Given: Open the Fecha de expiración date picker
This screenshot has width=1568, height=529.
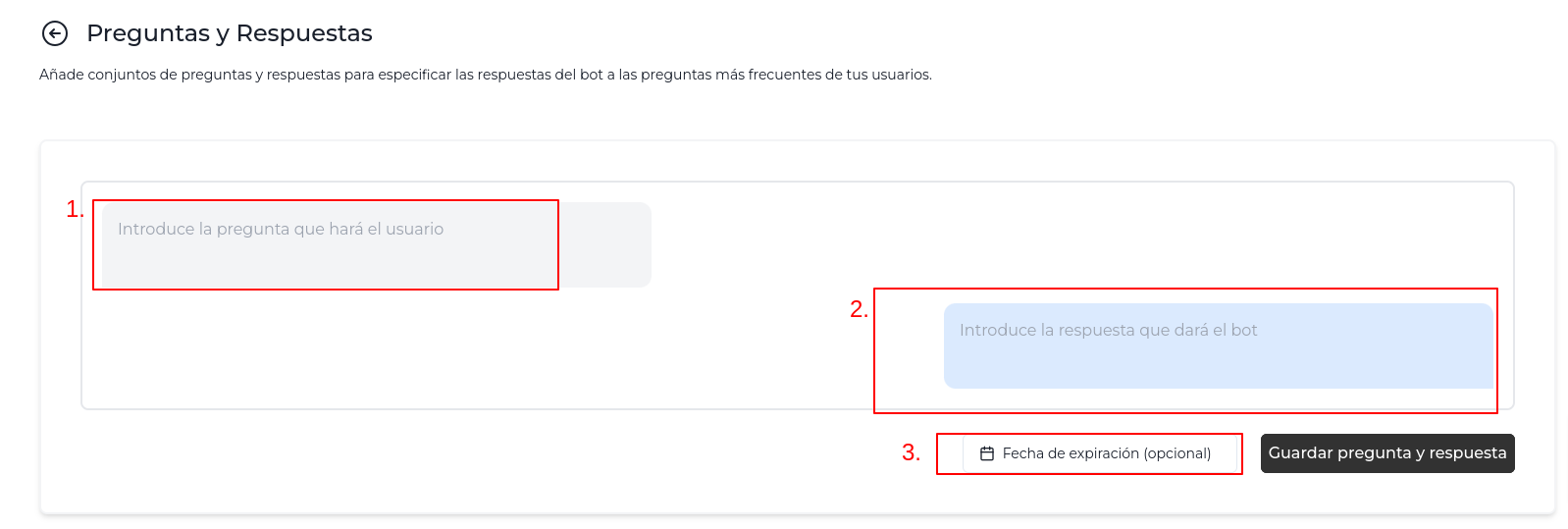Looking at the screenshot, I should (x=1096, y=453).
